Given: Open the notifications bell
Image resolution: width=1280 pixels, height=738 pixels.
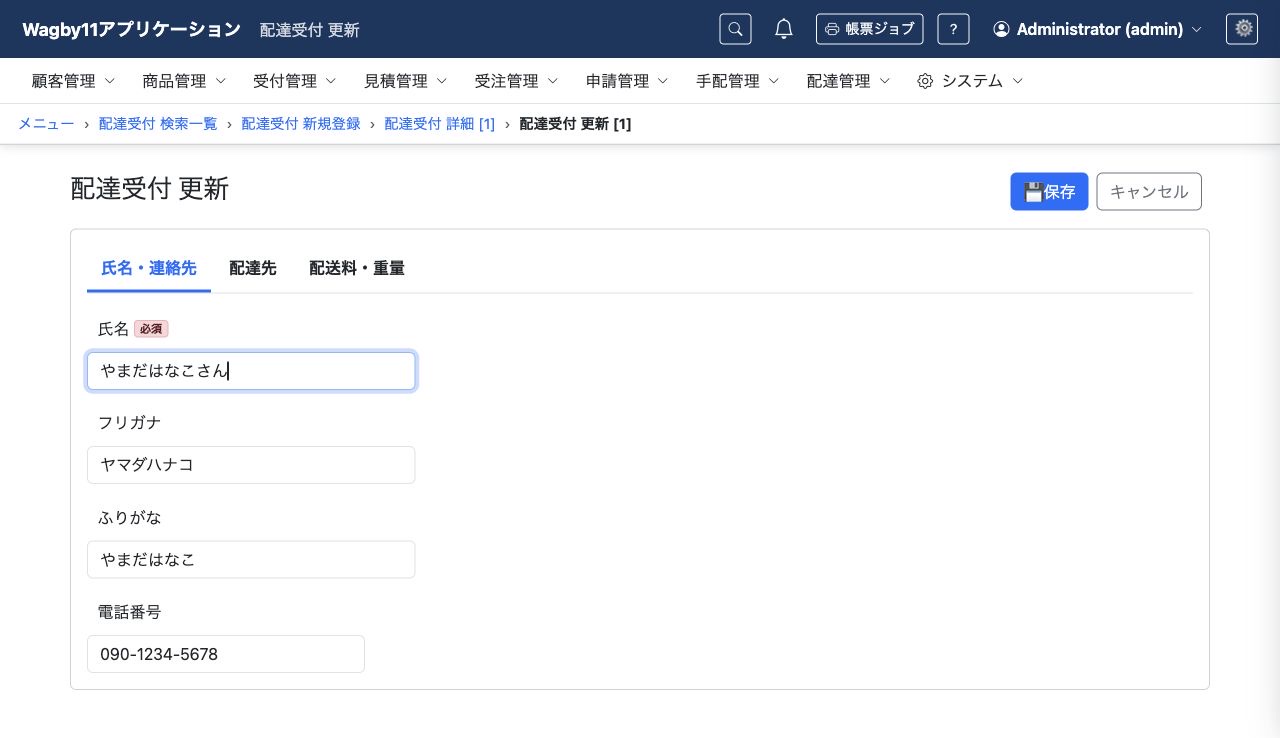Looking at the screenshot, I should coord(784,29).
